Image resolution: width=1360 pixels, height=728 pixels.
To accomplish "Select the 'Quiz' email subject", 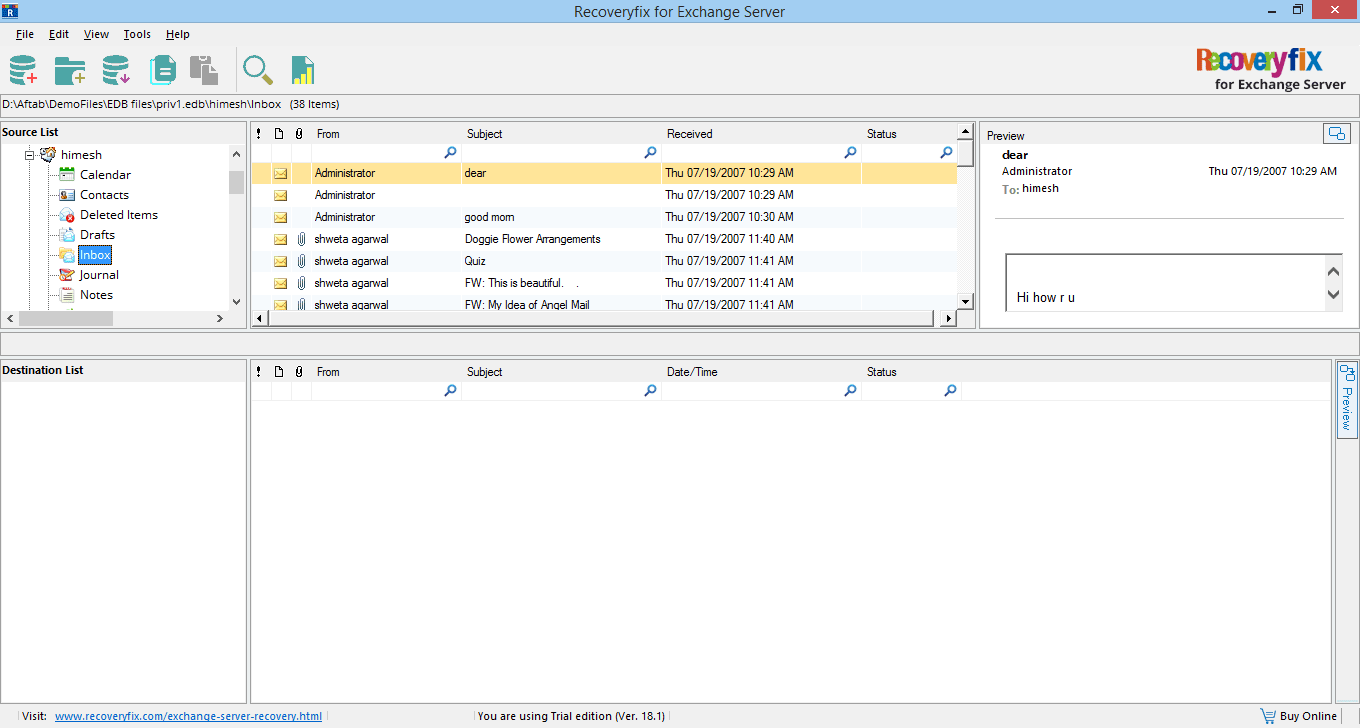I will (x=475, y=261).
